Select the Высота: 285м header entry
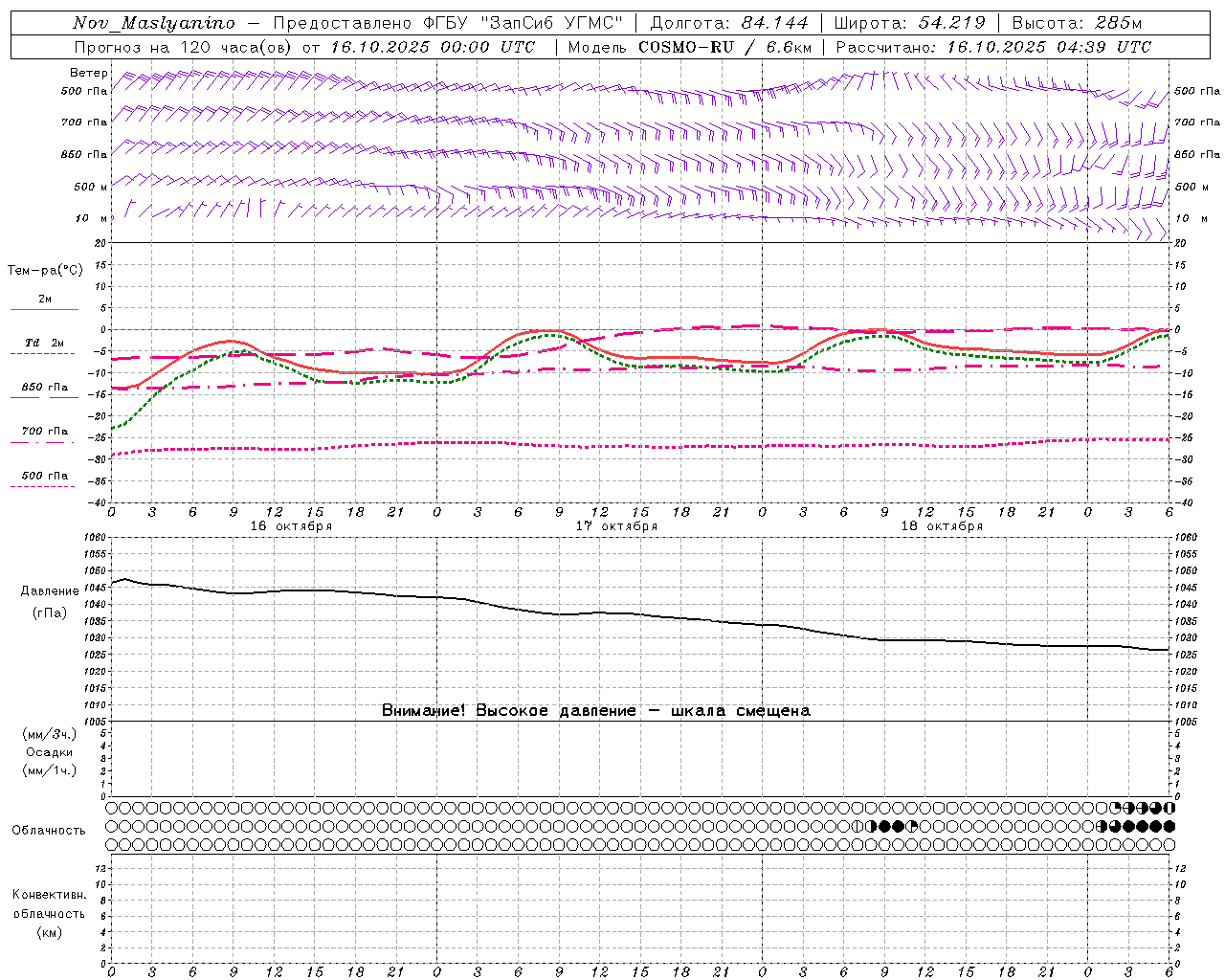This screenshot has width=1225, height=980. coord(1077,23)
